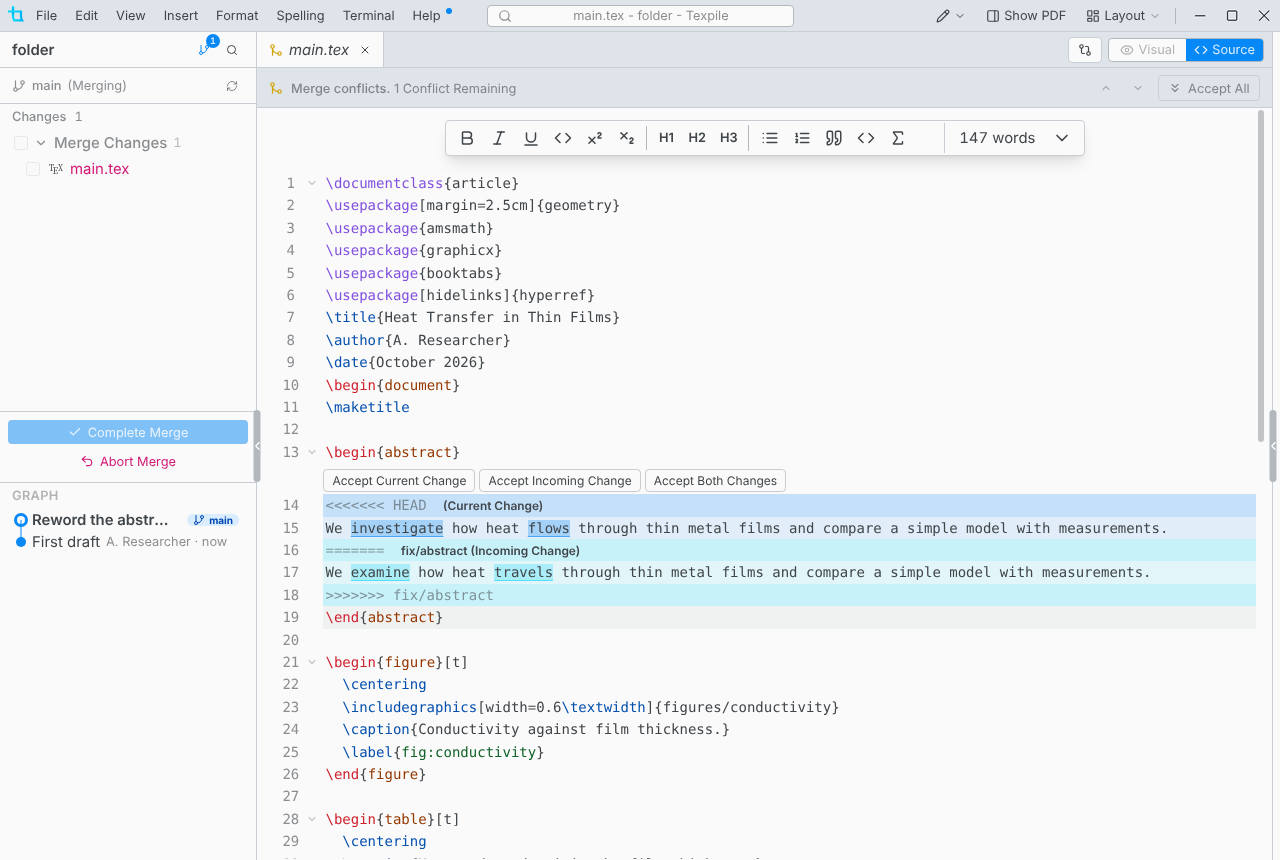Expand the 147 words count dropdown

(x=1014, y=138)
